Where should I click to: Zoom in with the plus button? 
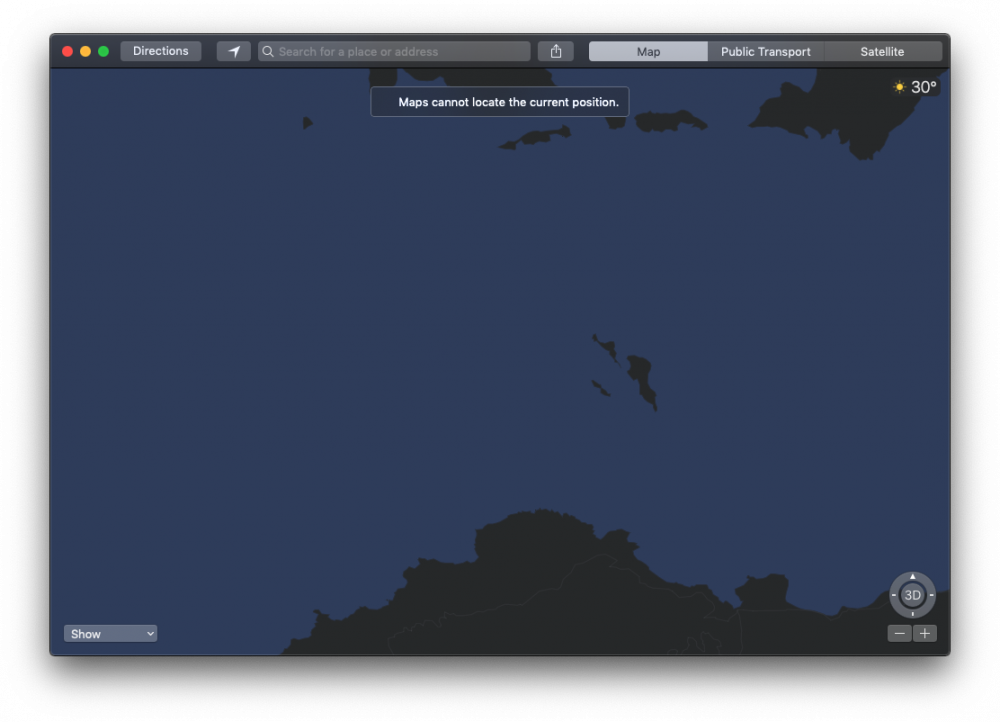point(925,633)
